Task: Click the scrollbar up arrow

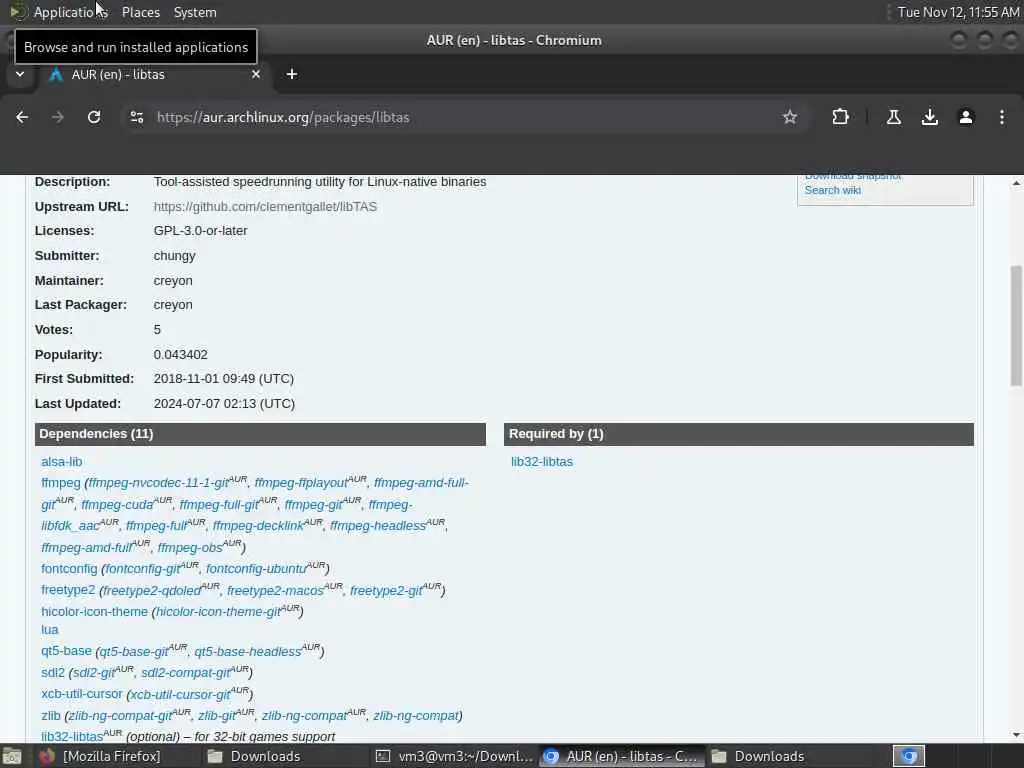Action: click(1016, 184)
